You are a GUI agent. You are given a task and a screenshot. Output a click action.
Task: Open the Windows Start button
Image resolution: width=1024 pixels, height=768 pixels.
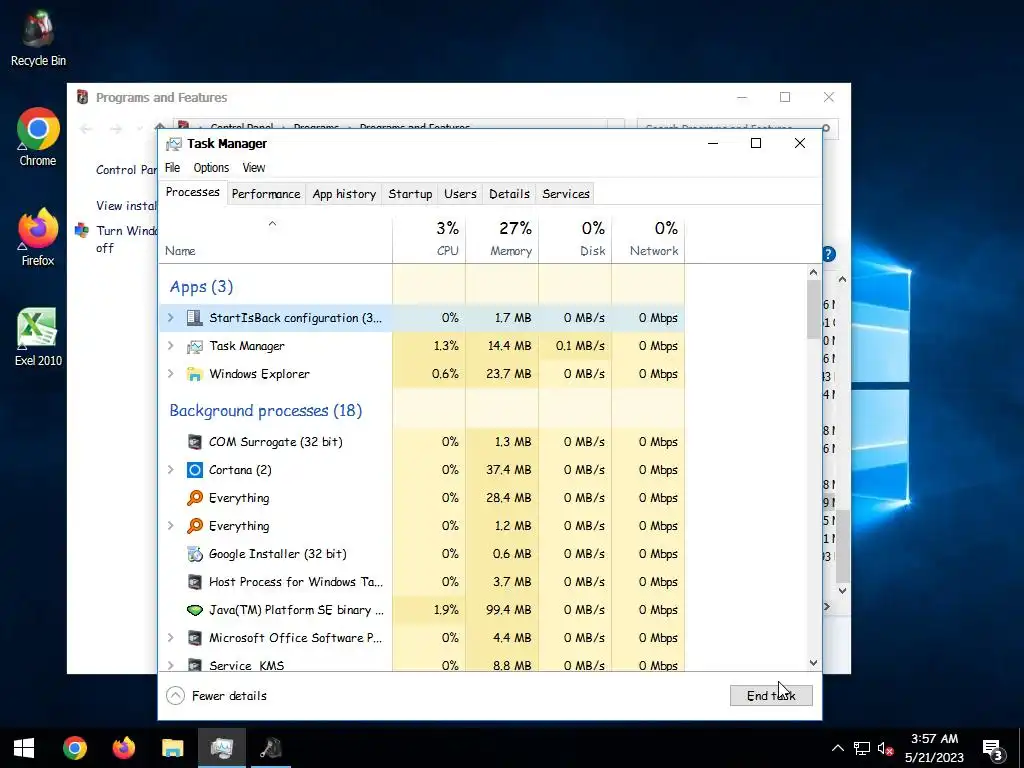click(24, 748)
